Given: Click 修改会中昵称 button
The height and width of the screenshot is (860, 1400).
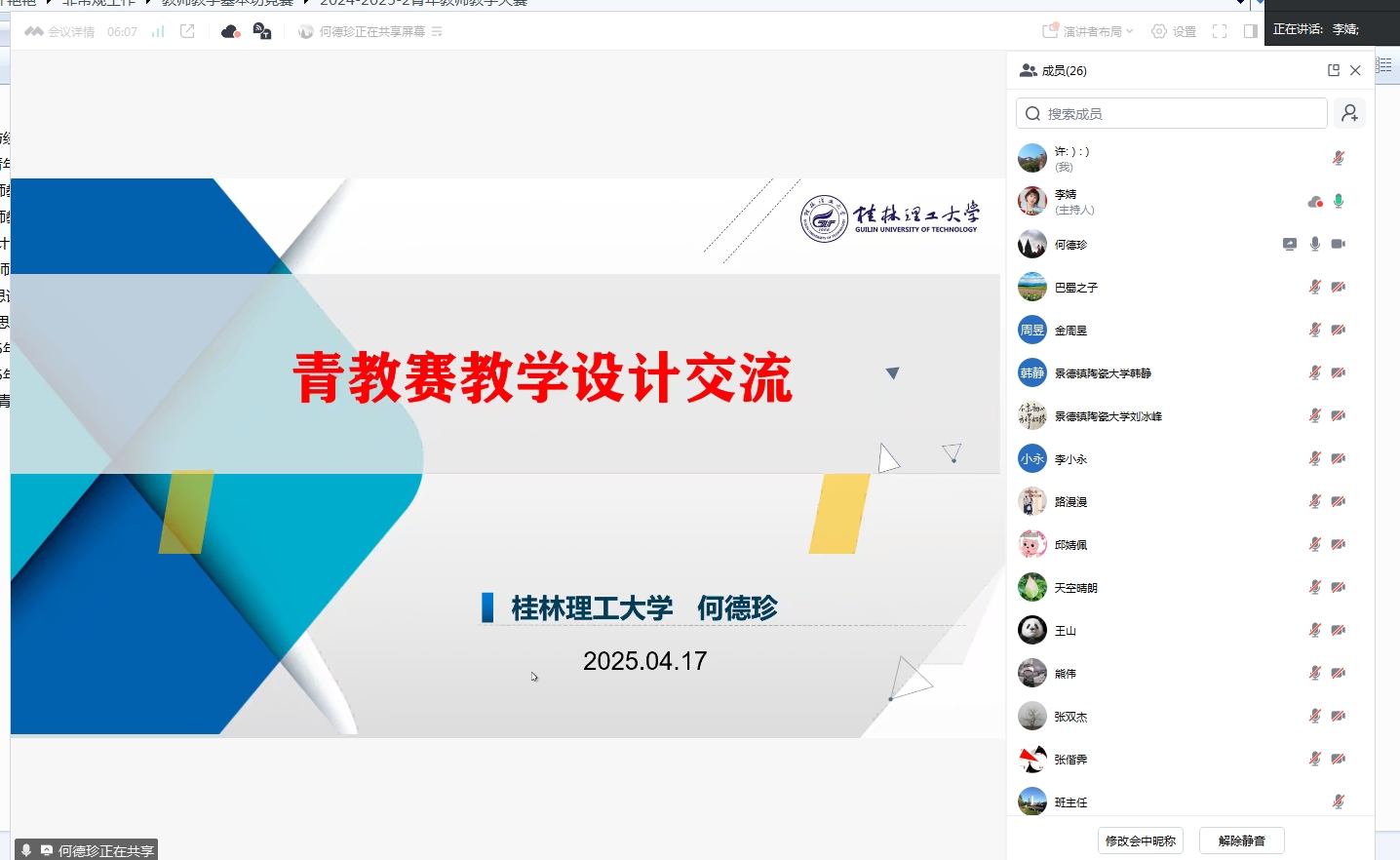Looking at the screenshot, I should click(1141, 840).
